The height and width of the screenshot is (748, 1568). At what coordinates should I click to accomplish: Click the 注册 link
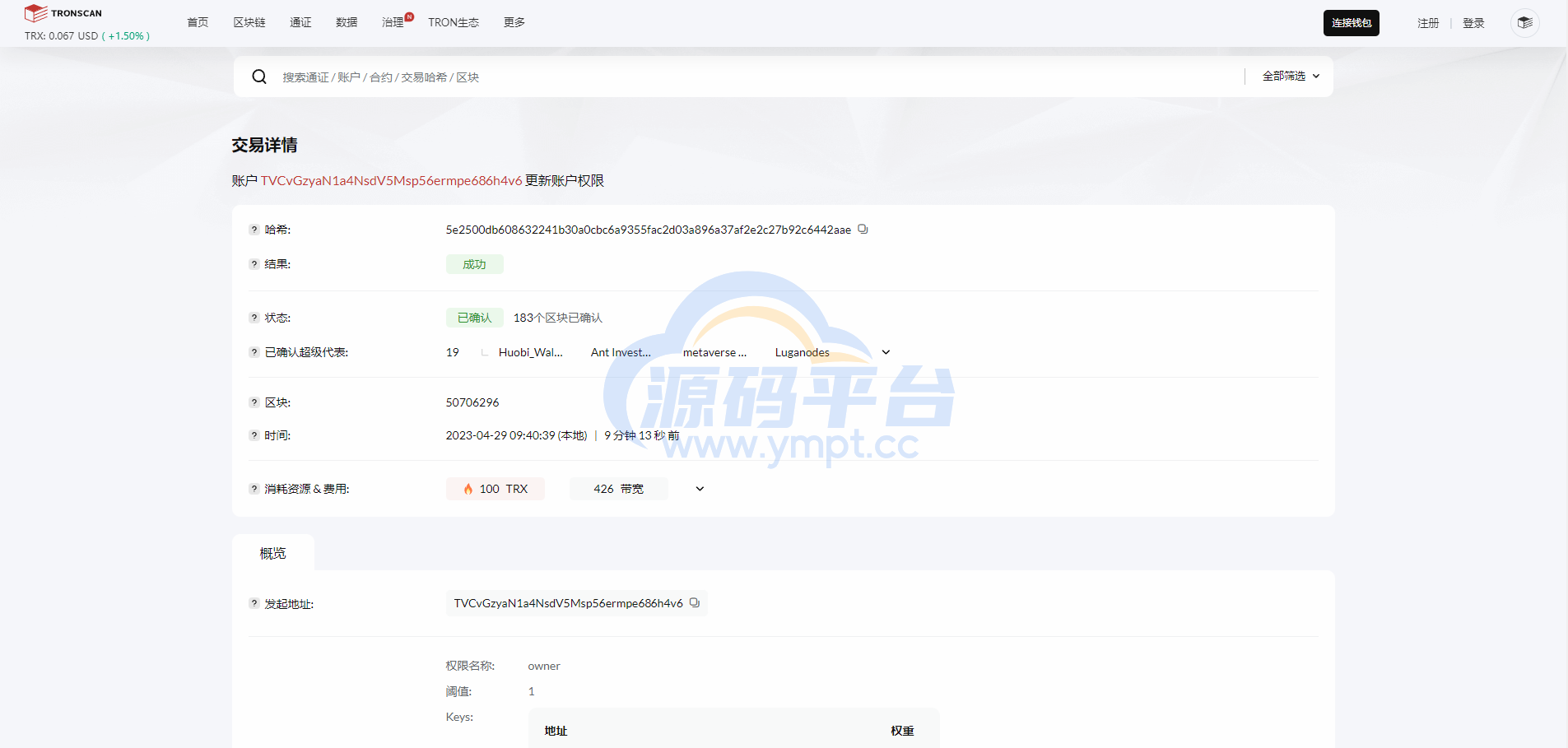(x=1428, y=23)
